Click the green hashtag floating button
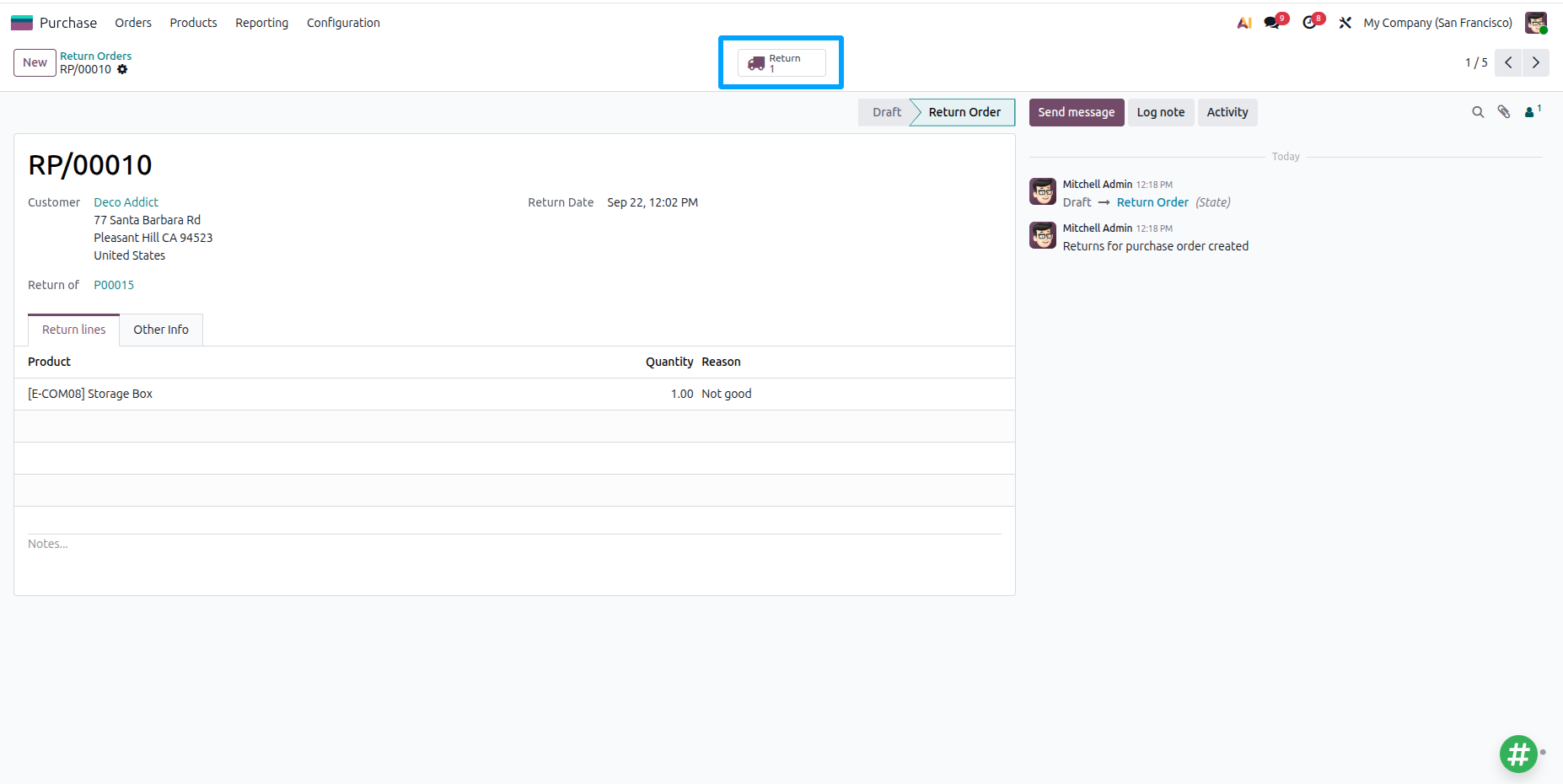Image resolution: width=1563 pixels, height=784 pixels. click(x=1518, y=754)
